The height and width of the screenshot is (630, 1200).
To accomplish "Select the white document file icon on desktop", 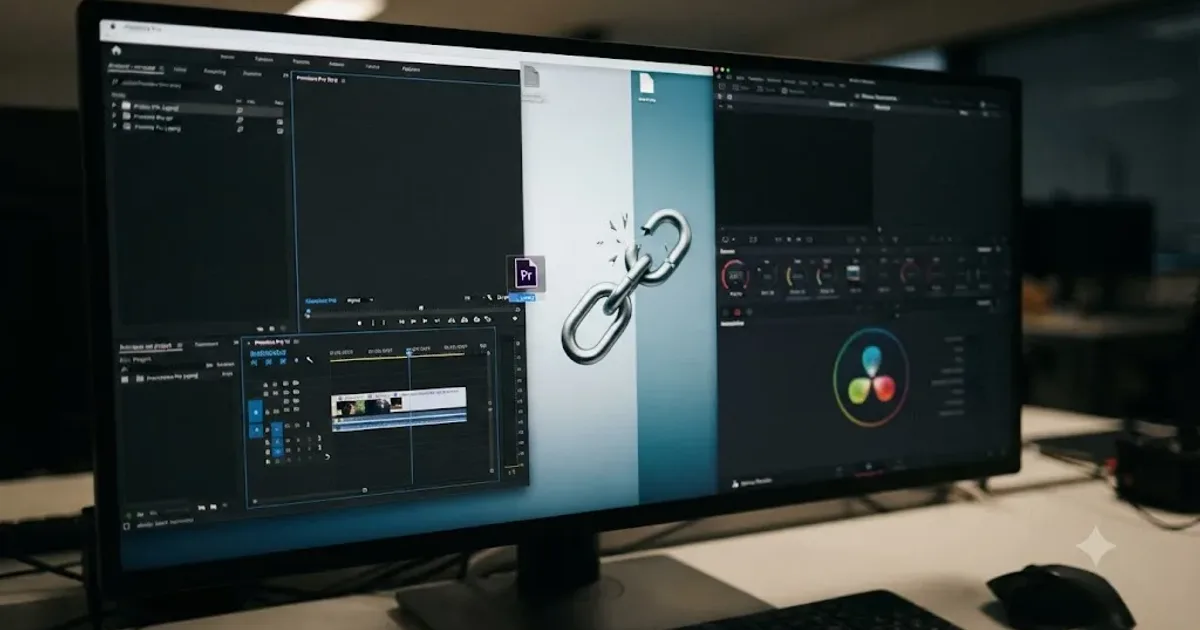I will (x=647, y=83).
